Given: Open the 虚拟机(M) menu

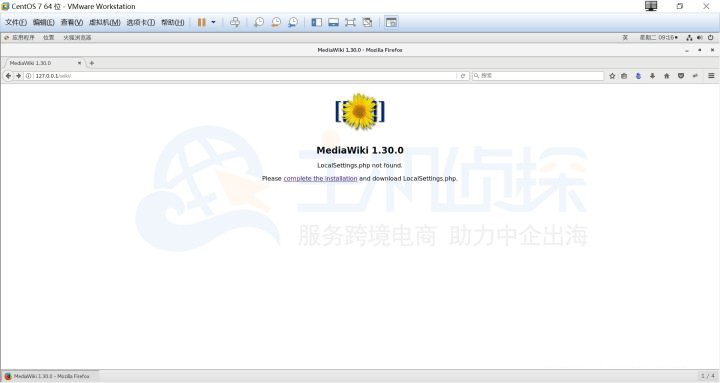Looking at the screenshot, I should [105, 22].
